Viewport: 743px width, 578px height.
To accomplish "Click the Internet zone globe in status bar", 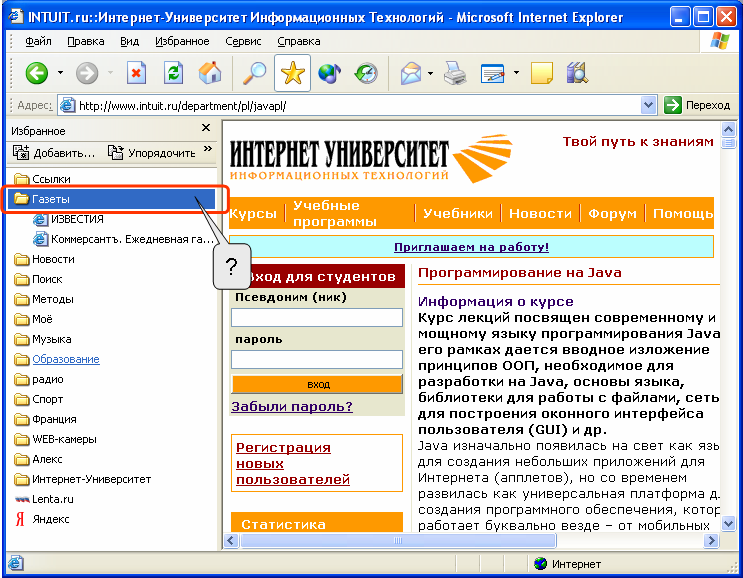I will tap(540, 564).
